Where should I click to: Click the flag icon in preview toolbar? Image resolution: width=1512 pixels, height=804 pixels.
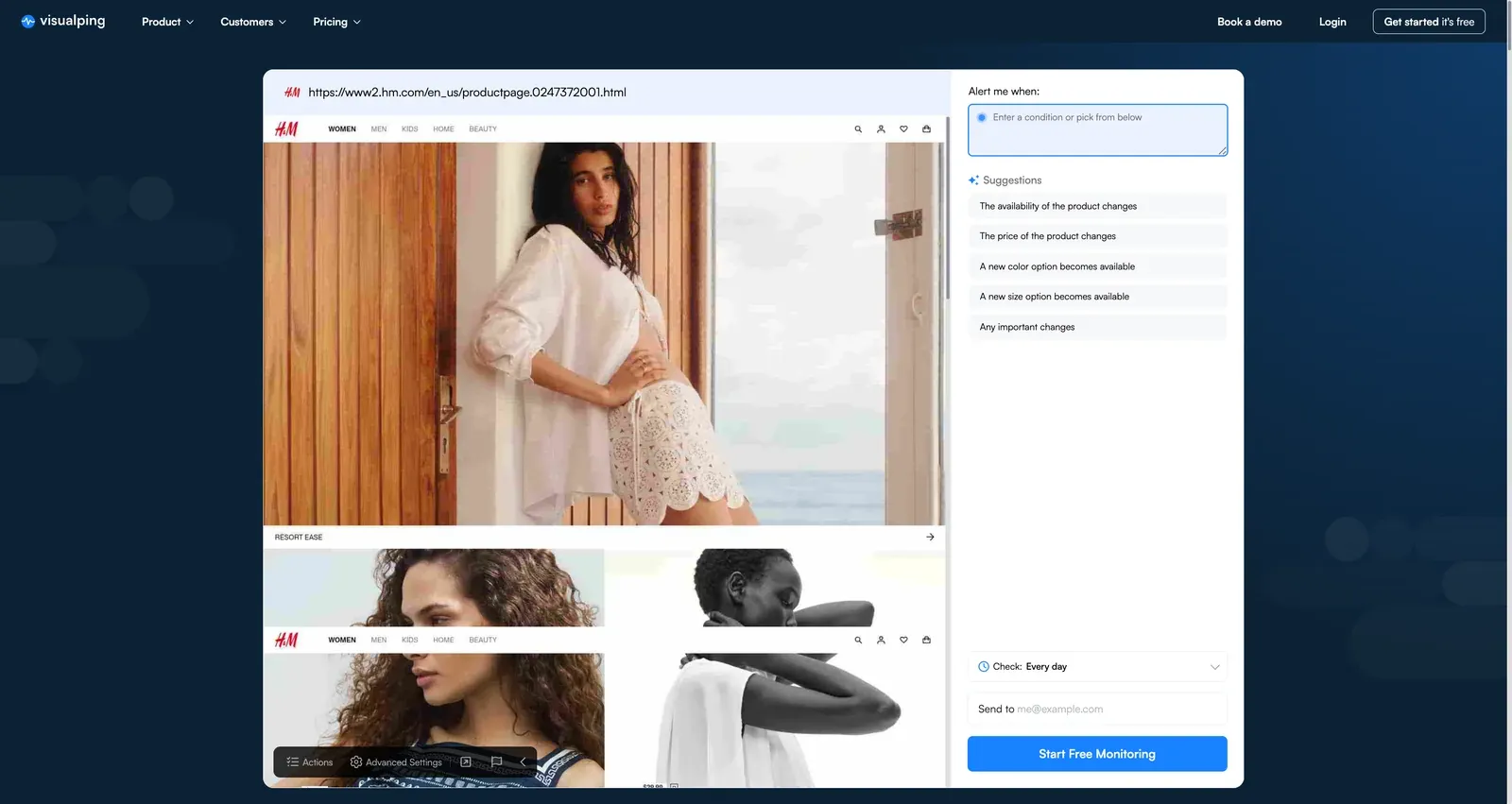point(496,762)
